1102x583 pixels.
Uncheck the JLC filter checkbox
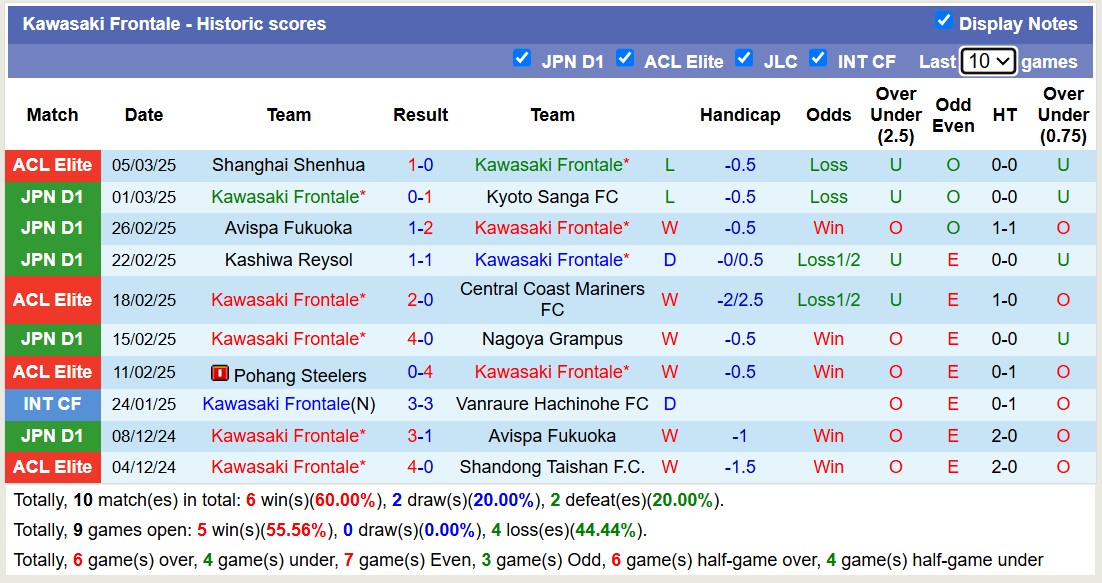coord(744,59)
